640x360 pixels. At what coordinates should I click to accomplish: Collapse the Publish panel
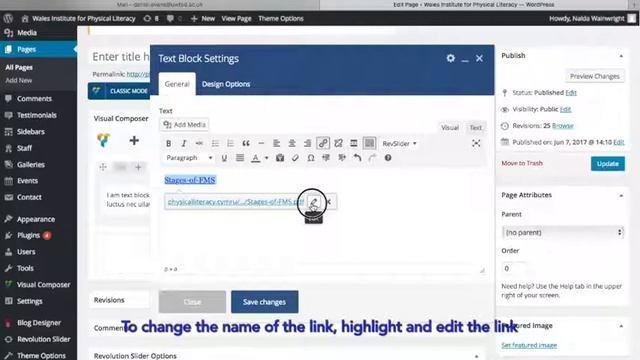point(621,56)
